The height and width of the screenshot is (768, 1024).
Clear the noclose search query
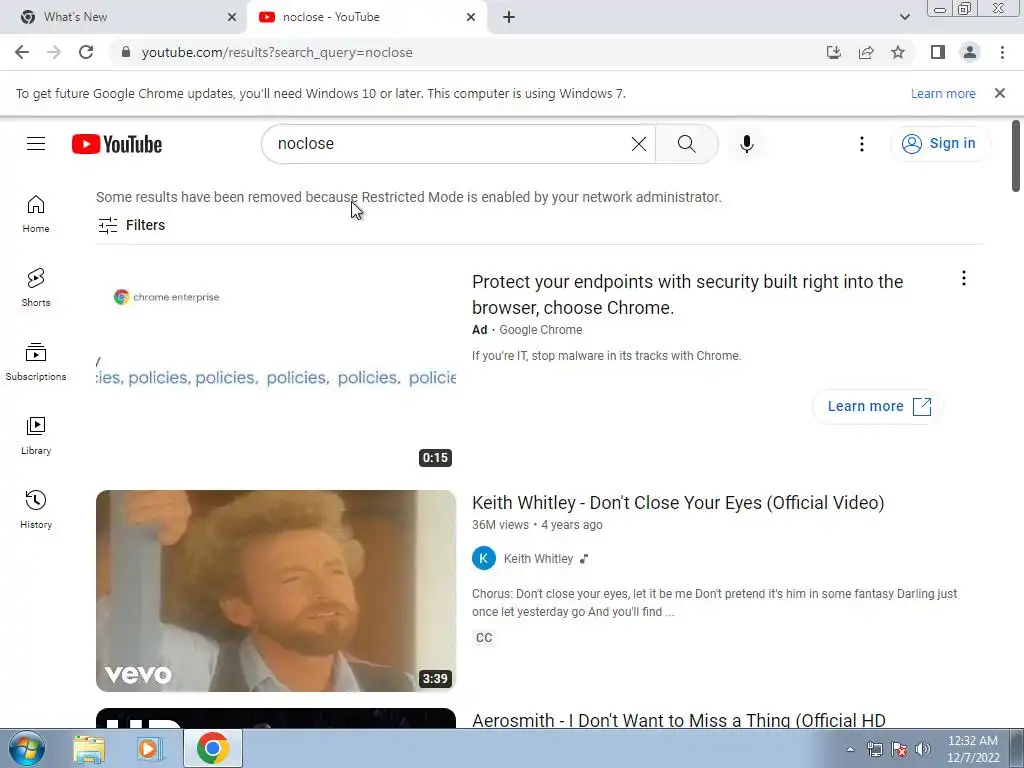pos(639,144)
